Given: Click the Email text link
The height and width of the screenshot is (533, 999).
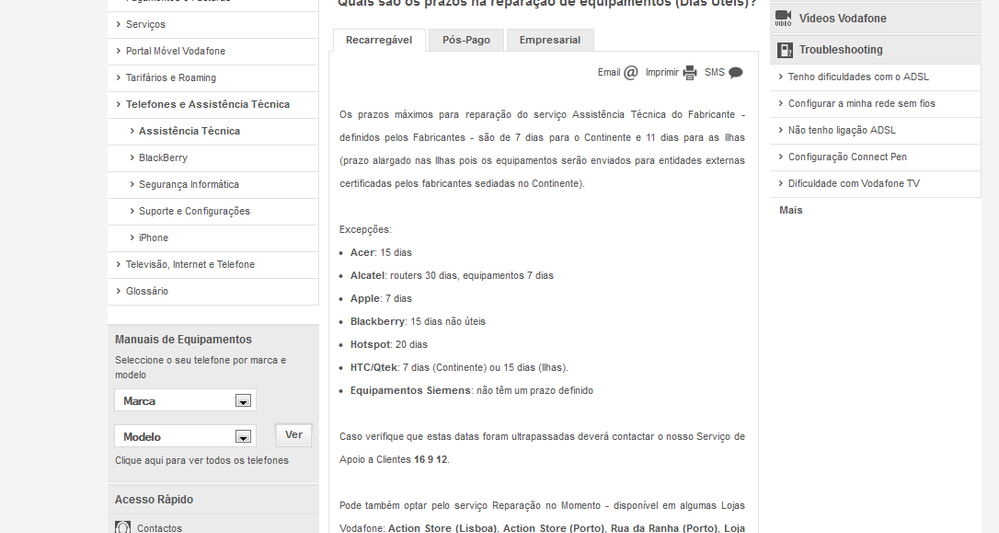Looking at the screenshot, I should point(608,73).
